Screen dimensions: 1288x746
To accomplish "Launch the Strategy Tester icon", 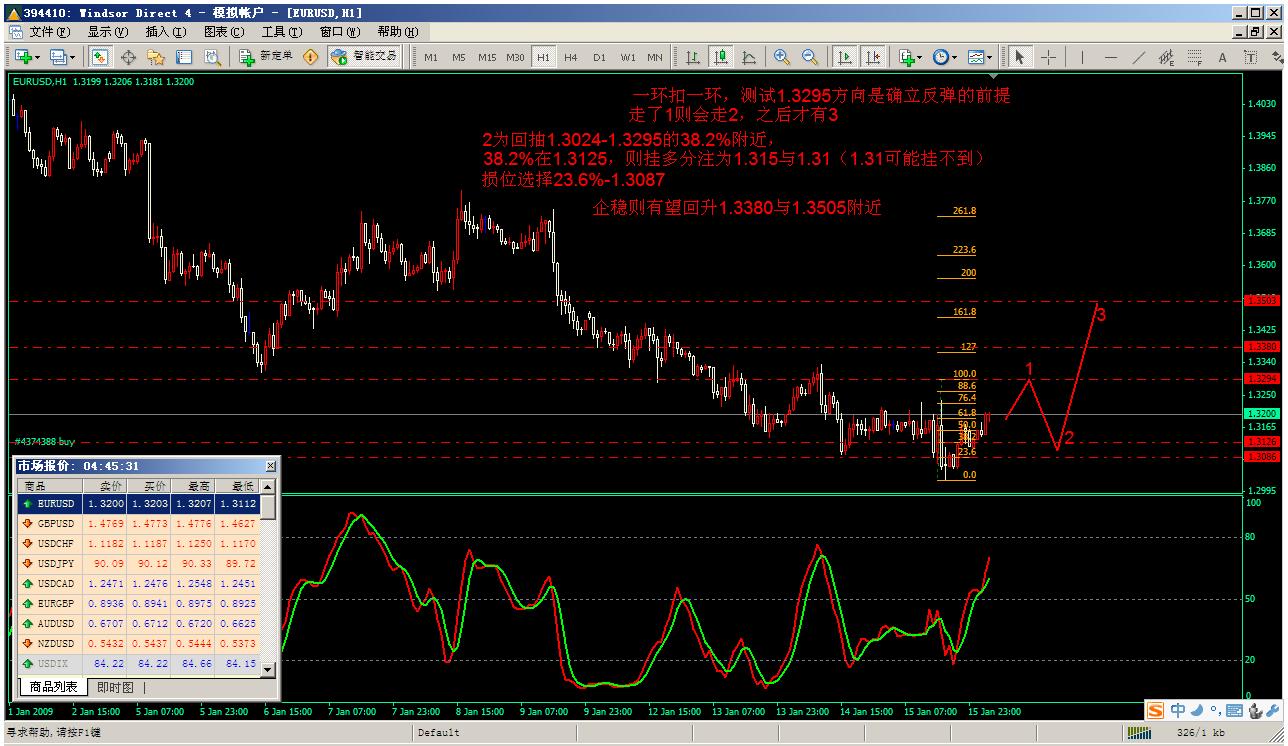I will click(213, 57).
